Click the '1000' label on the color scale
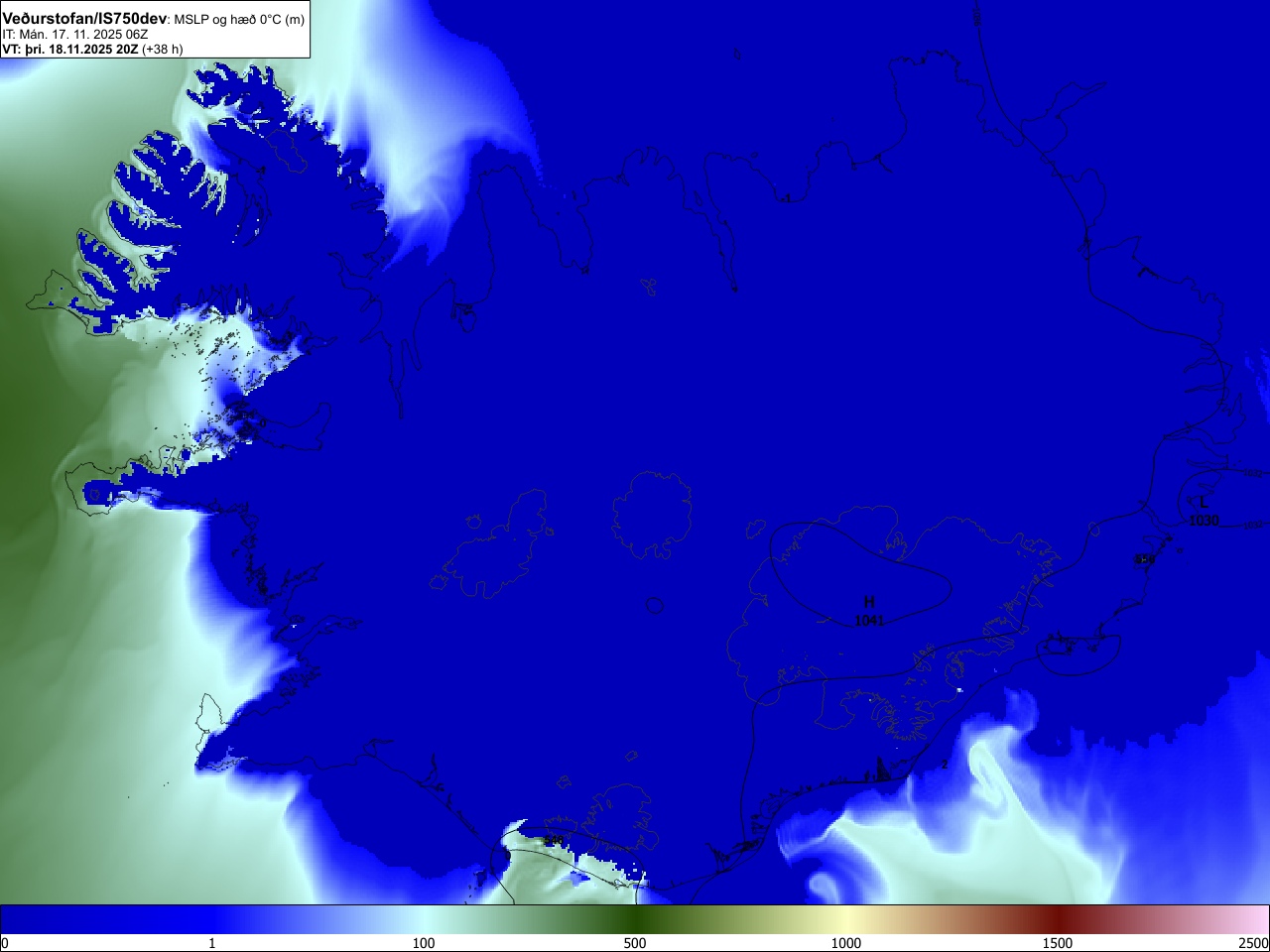1270x952 pixels. tap(846, 943)
